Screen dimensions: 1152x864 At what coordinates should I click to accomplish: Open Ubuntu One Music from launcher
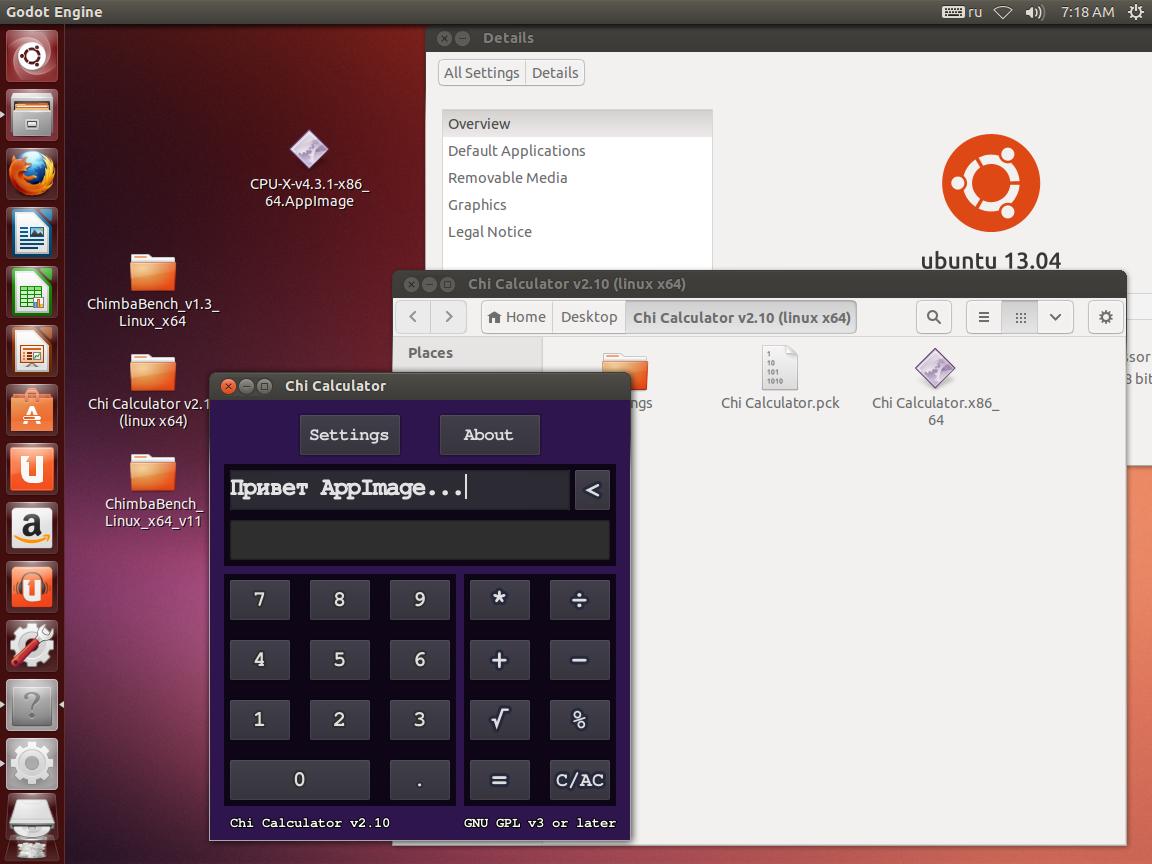32,587
